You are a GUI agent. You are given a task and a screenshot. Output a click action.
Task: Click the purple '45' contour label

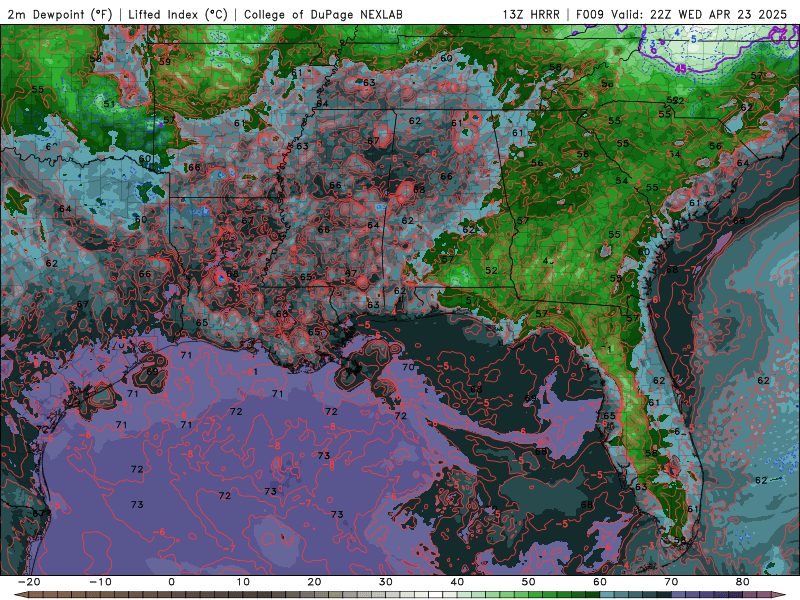(x=681, y=68)
